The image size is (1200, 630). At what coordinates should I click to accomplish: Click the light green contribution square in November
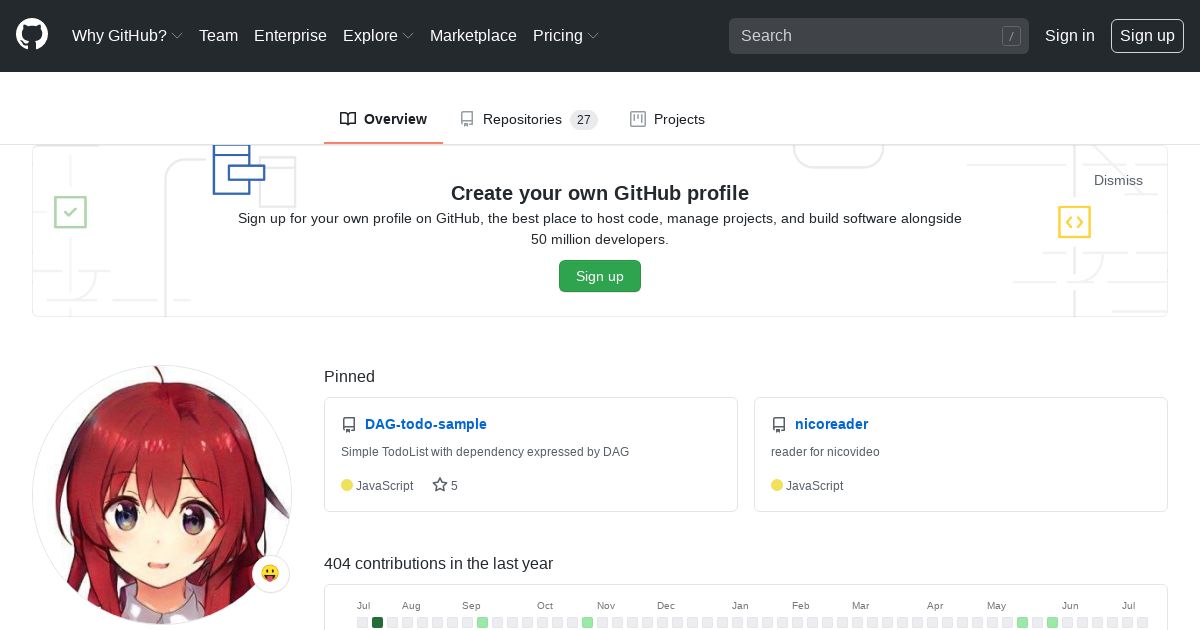click(x=588, y=622)
